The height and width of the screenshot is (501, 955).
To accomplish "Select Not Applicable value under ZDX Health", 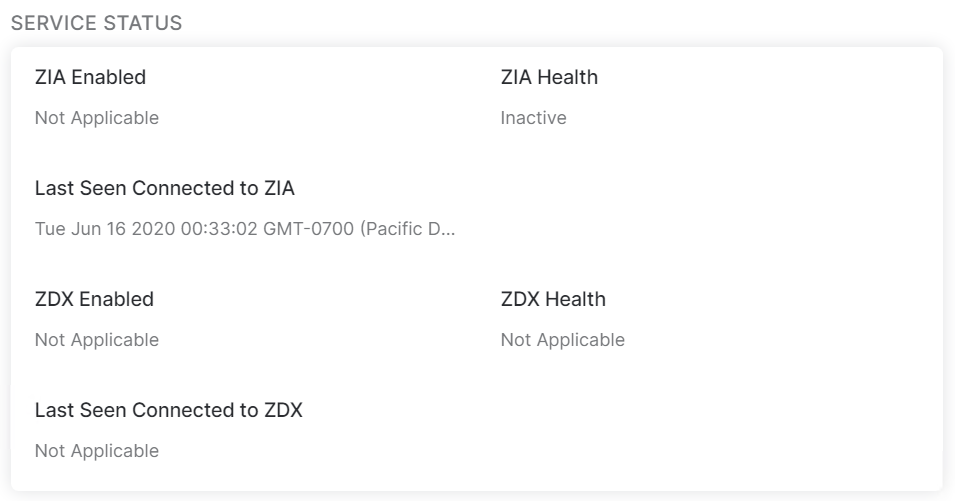I will pos(562,340).
